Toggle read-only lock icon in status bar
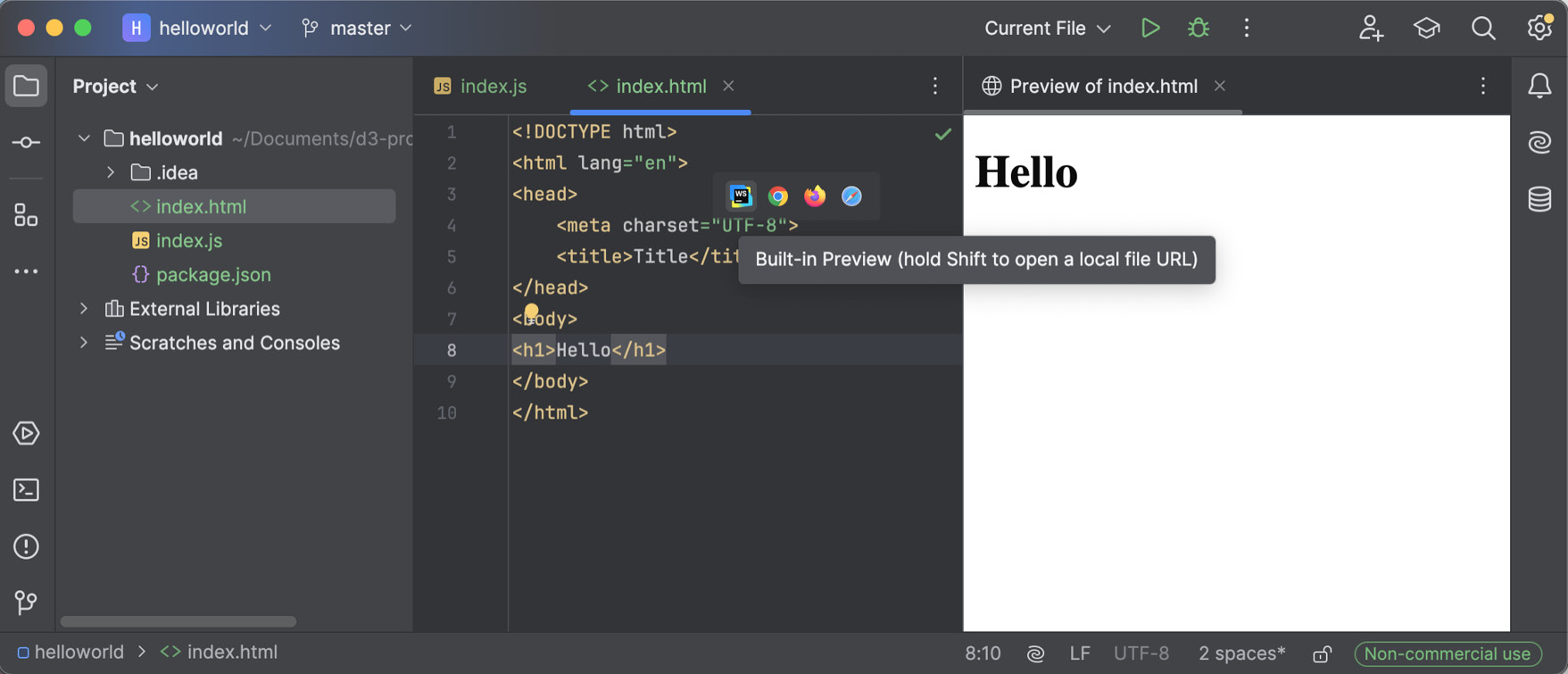1568x674 pixels. (1322, 654)
